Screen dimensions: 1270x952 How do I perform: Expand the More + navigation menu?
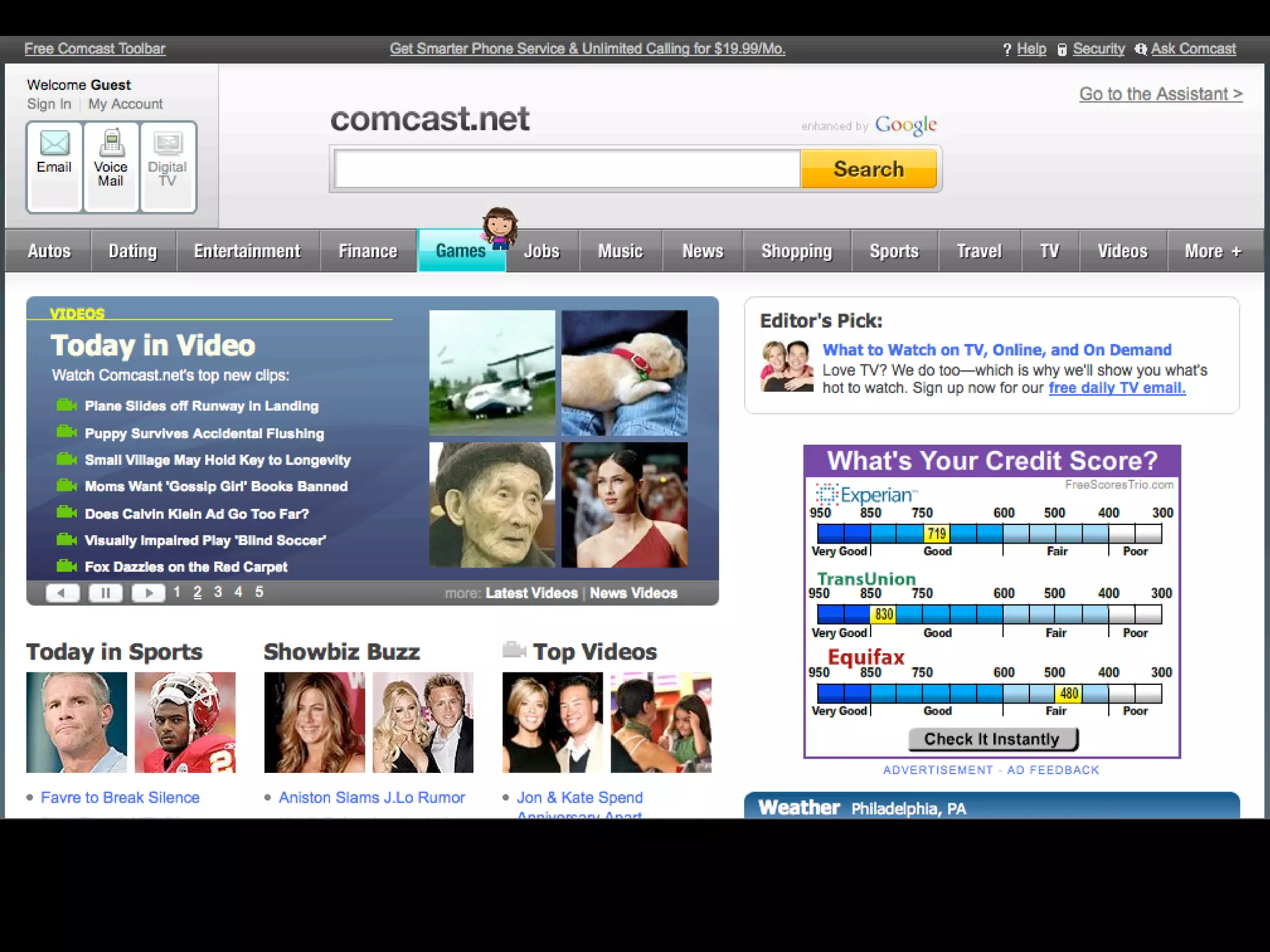(1213, 251)
